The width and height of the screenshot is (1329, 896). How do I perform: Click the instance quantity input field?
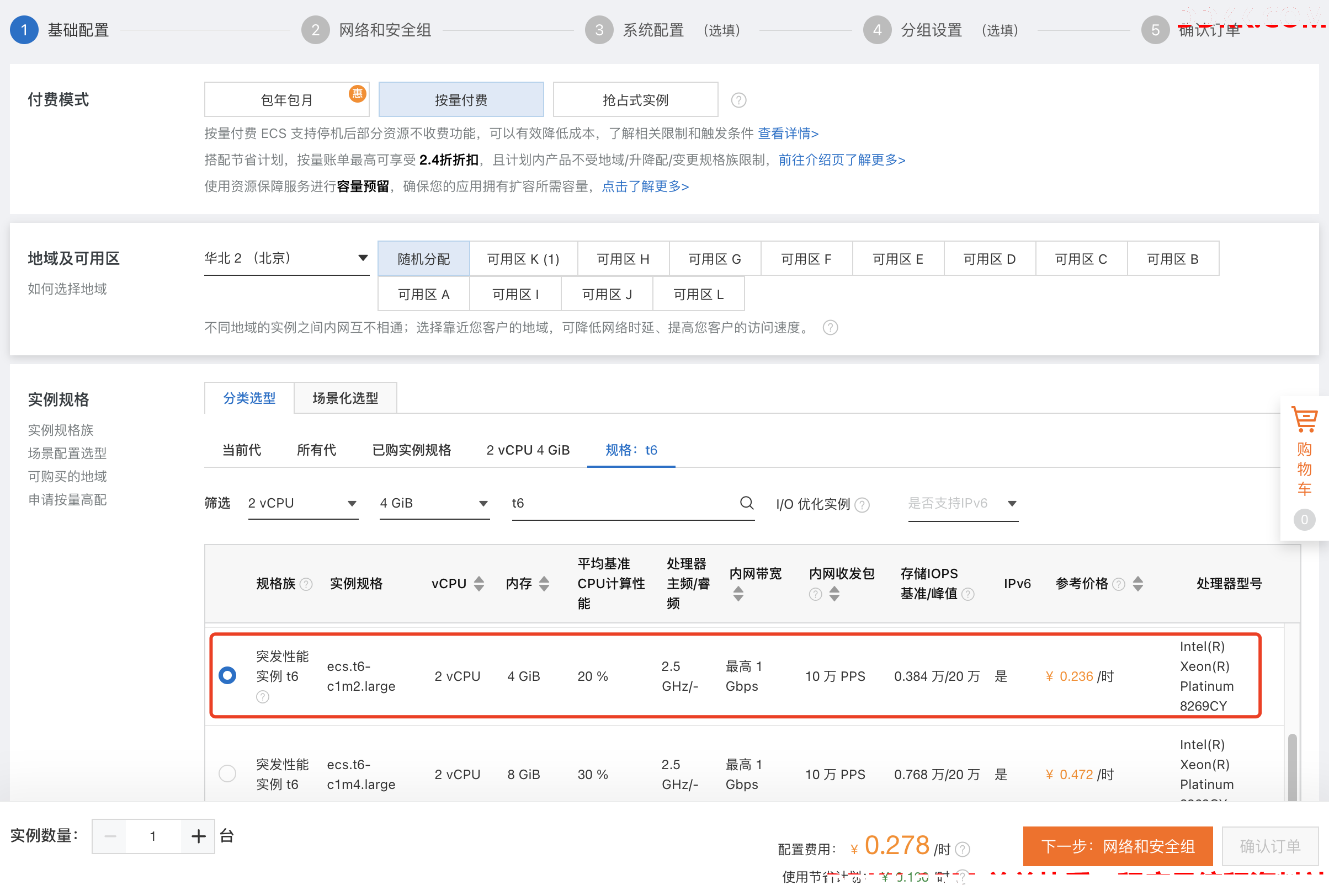pos(153,836)
